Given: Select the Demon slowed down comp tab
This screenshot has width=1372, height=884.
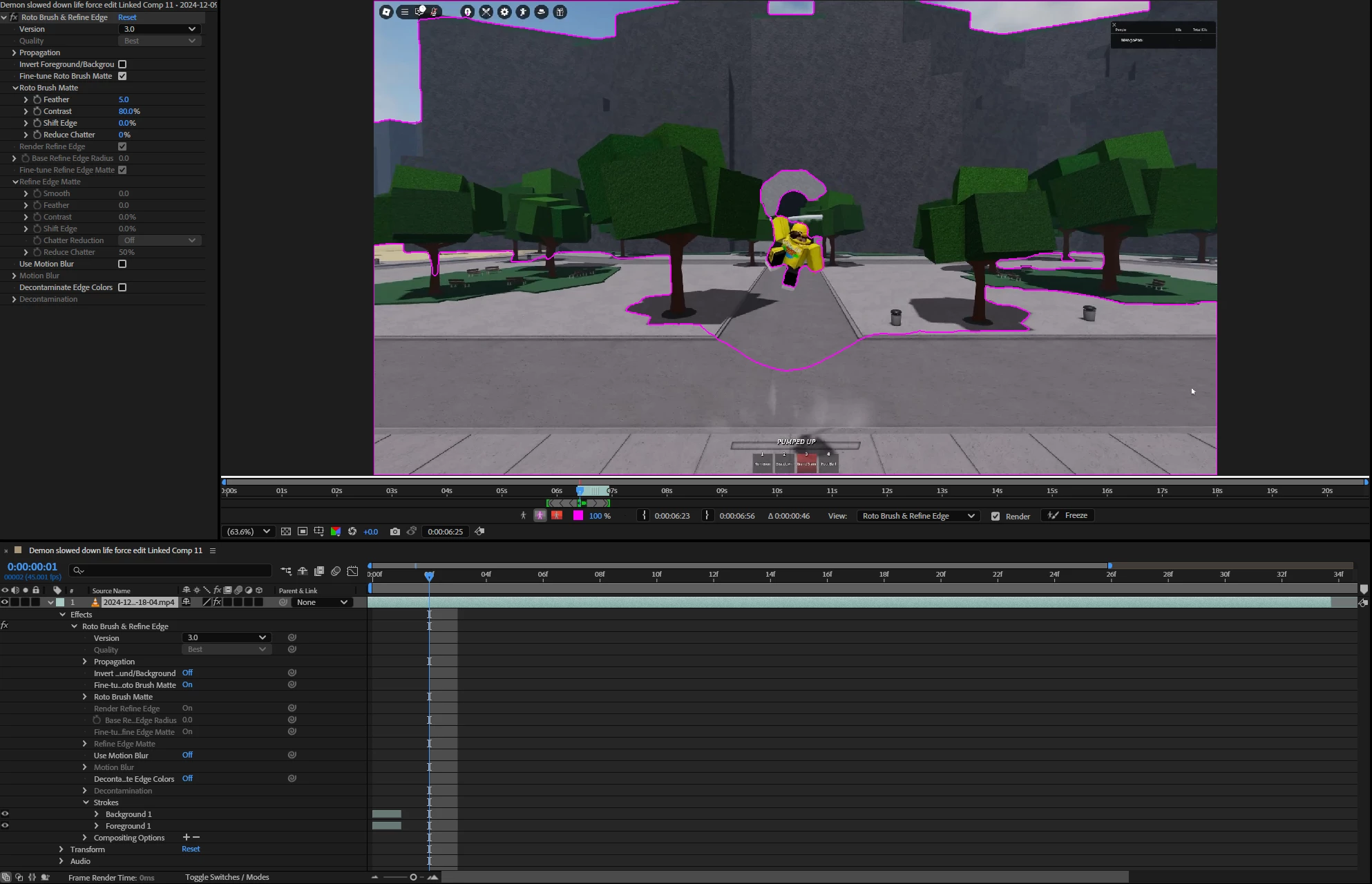Looking at the screenshot, I should pos(115,550).
